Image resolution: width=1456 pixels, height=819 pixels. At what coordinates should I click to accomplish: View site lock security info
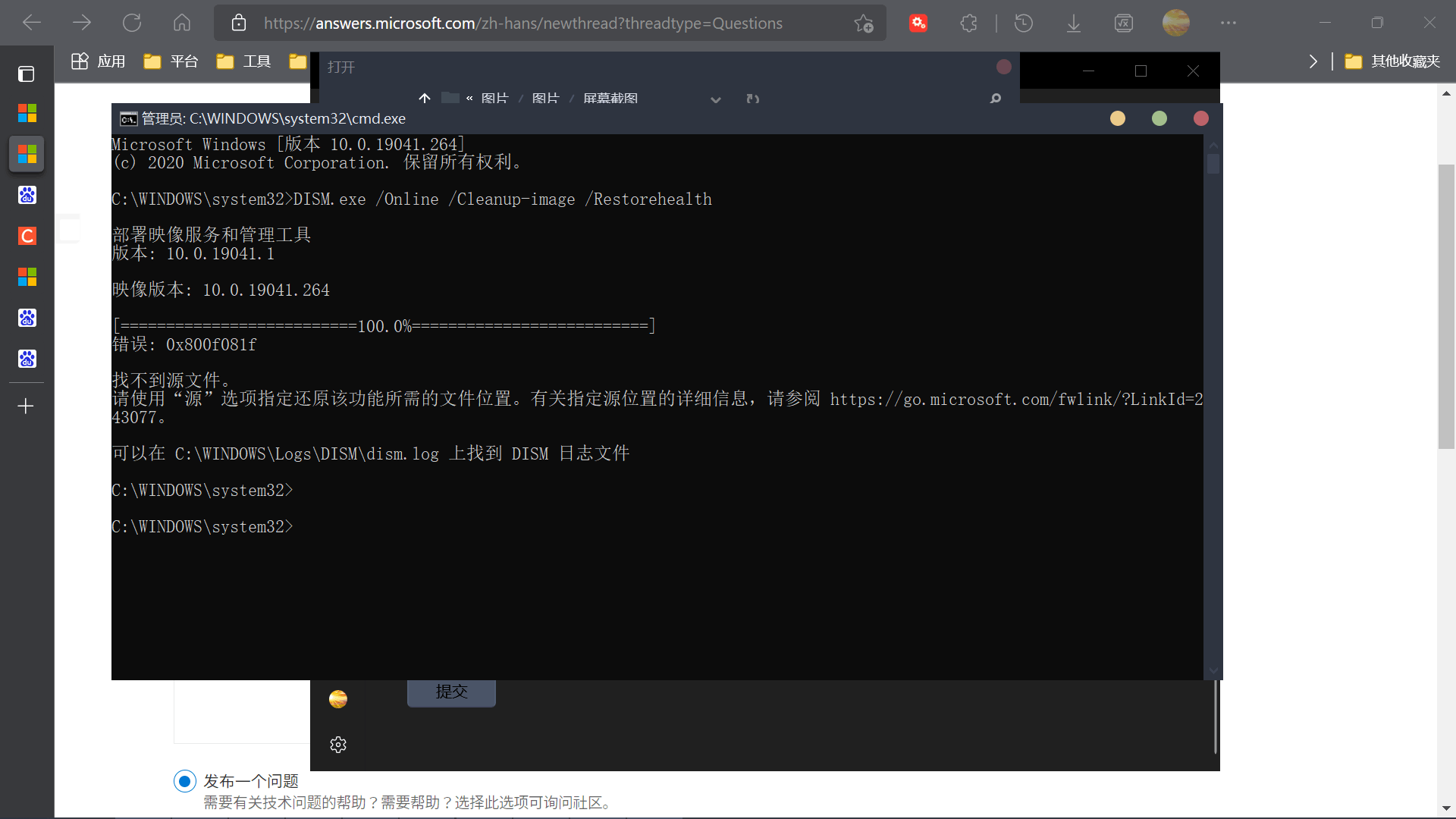point(238,23)
